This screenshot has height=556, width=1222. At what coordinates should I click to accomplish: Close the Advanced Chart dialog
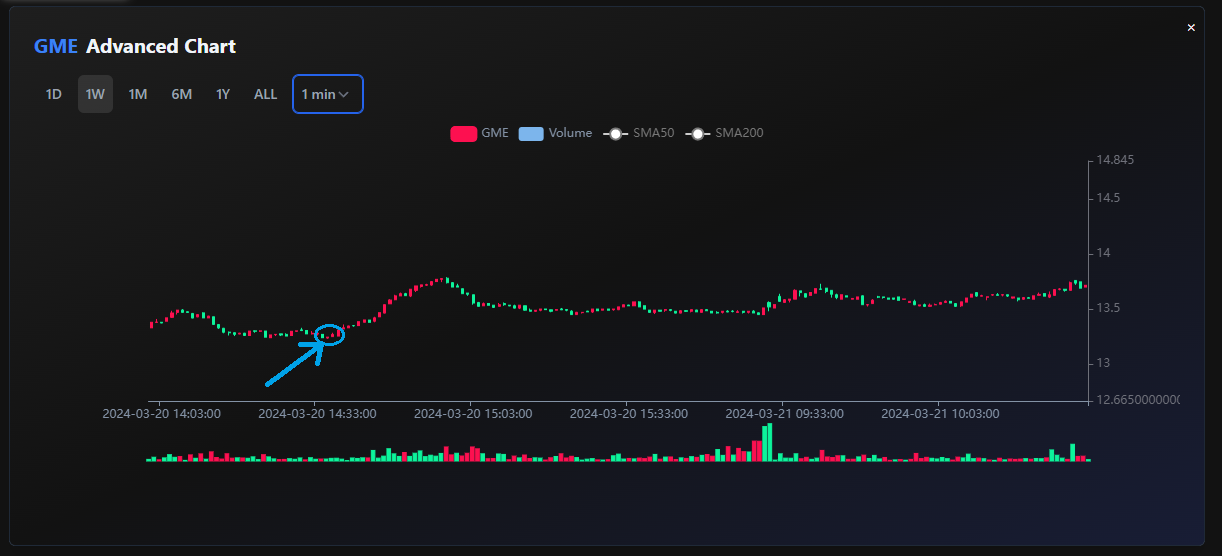[1191, 28]
